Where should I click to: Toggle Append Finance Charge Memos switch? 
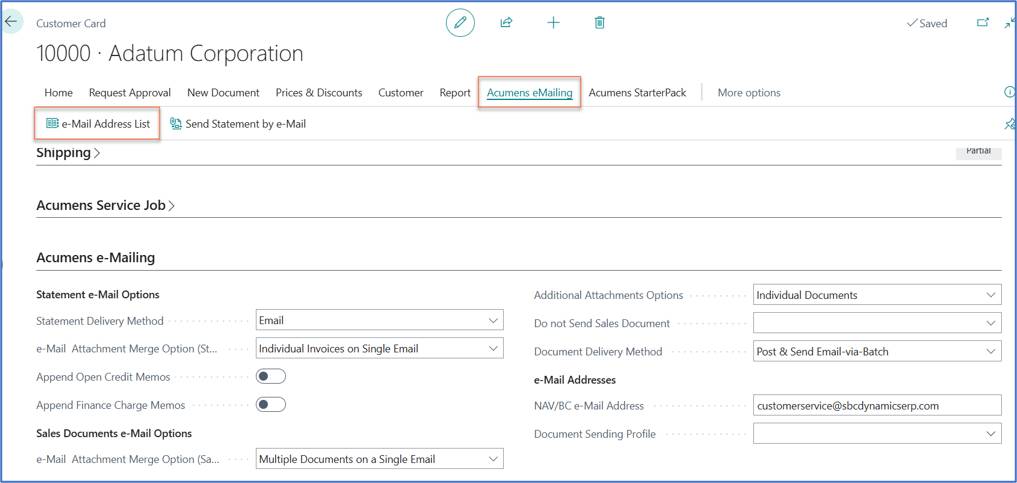tap(270, 405)
